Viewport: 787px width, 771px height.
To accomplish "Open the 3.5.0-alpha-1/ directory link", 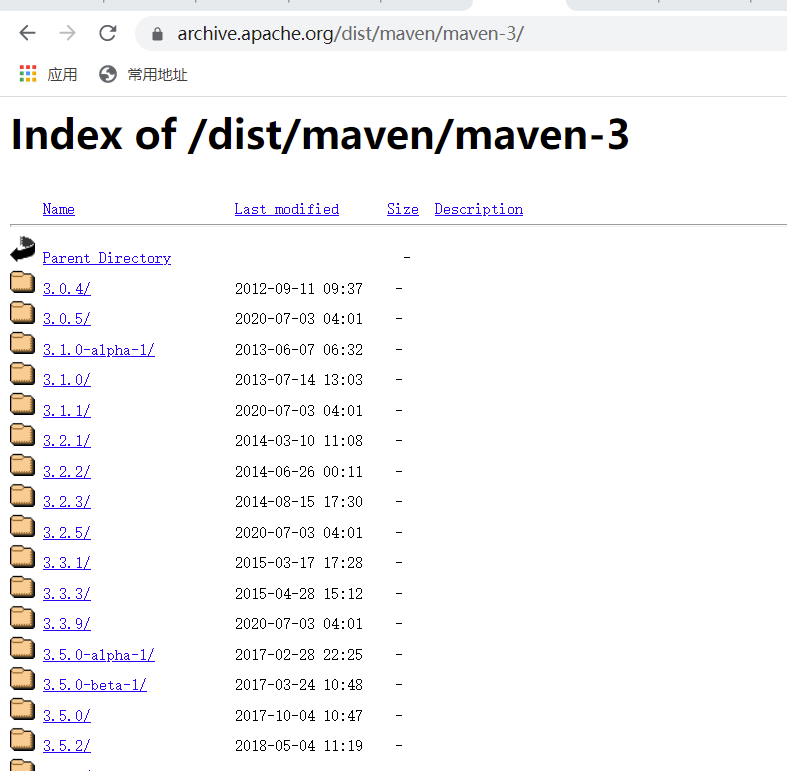I will pyautogui.click(x=99, y=655).
